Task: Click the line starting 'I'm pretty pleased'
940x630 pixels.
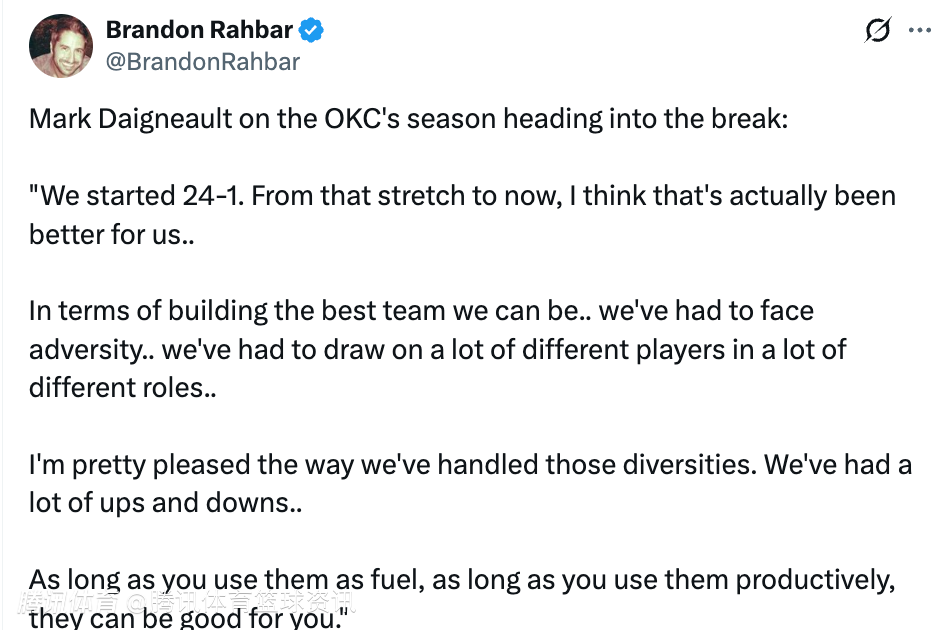Action: 470,465
